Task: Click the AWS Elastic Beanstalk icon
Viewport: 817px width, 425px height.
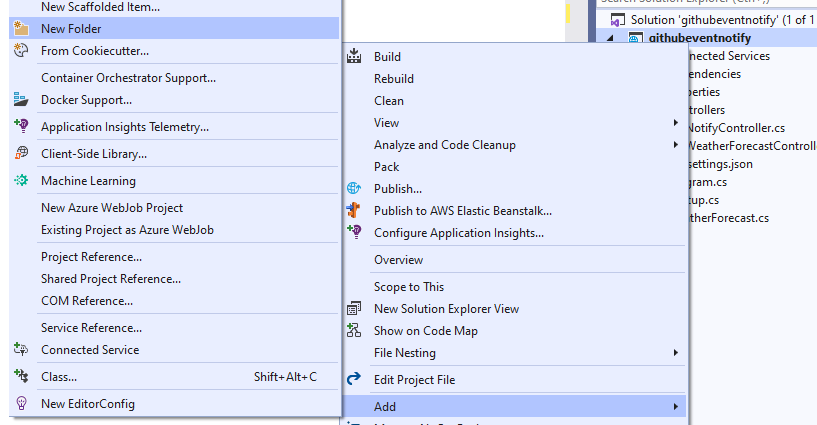Action: pos(353,210)
